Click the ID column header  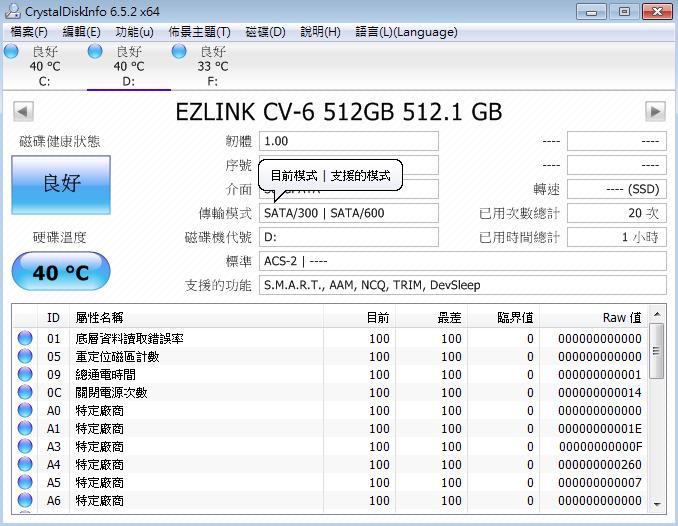(54, 318)
